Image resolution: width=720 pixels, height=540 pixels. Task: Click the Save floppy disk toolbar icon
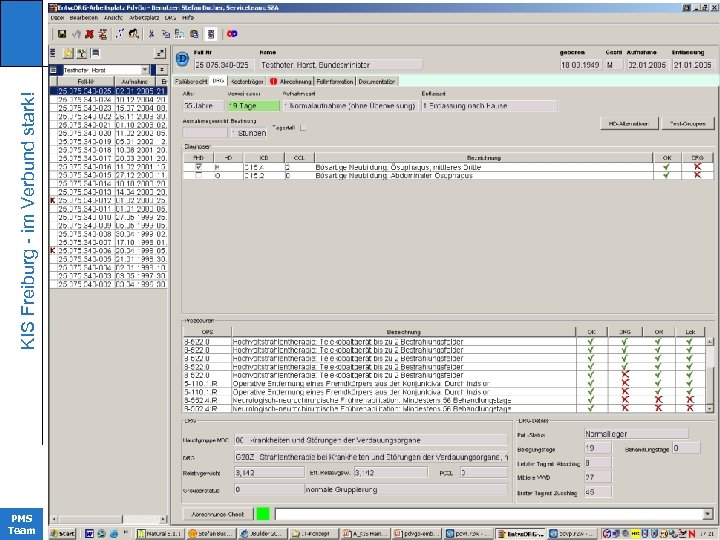tap(62, 32)
